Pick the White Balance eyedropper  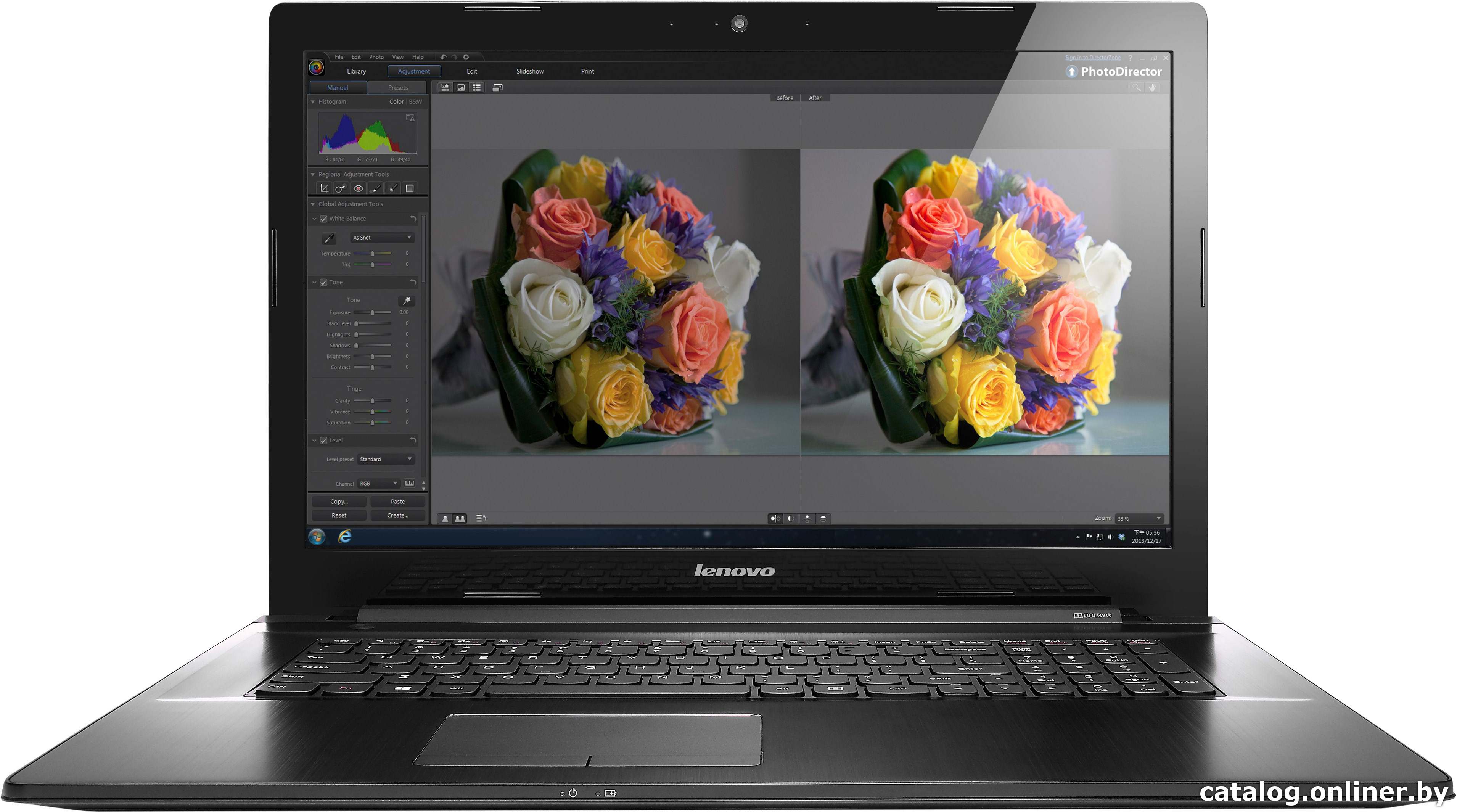coord(329,238)
